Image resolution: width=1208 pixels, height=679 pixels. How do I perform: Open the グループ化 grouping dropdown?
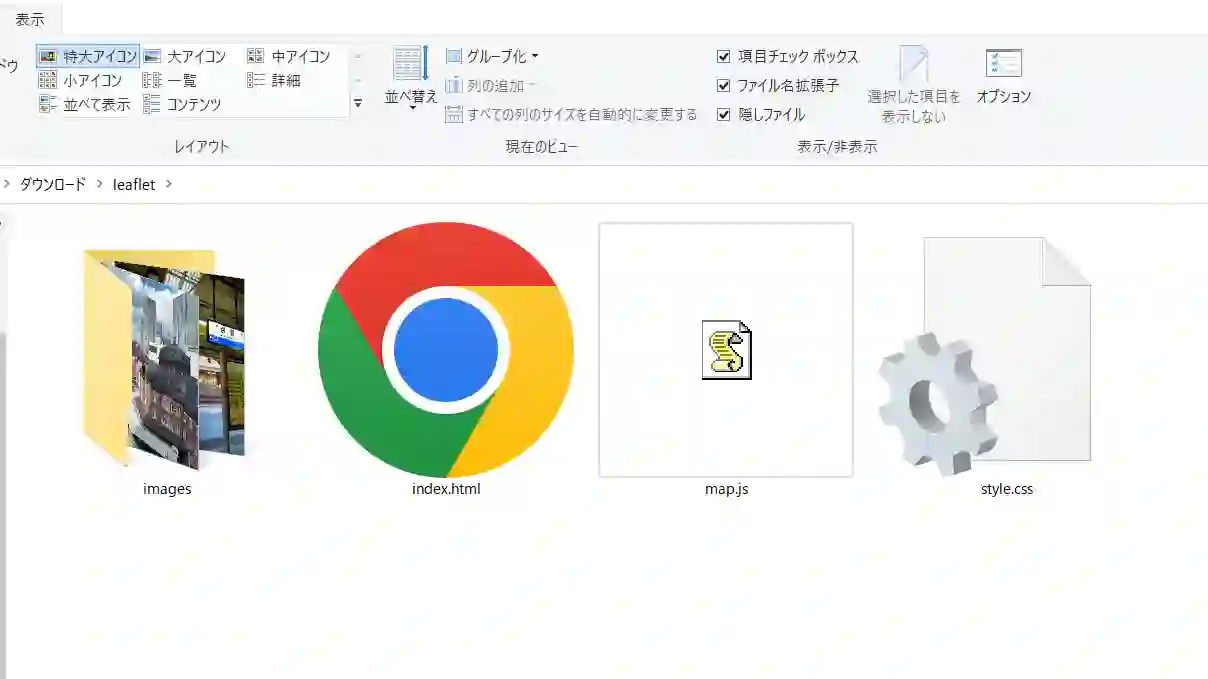[x=496, y=56]
